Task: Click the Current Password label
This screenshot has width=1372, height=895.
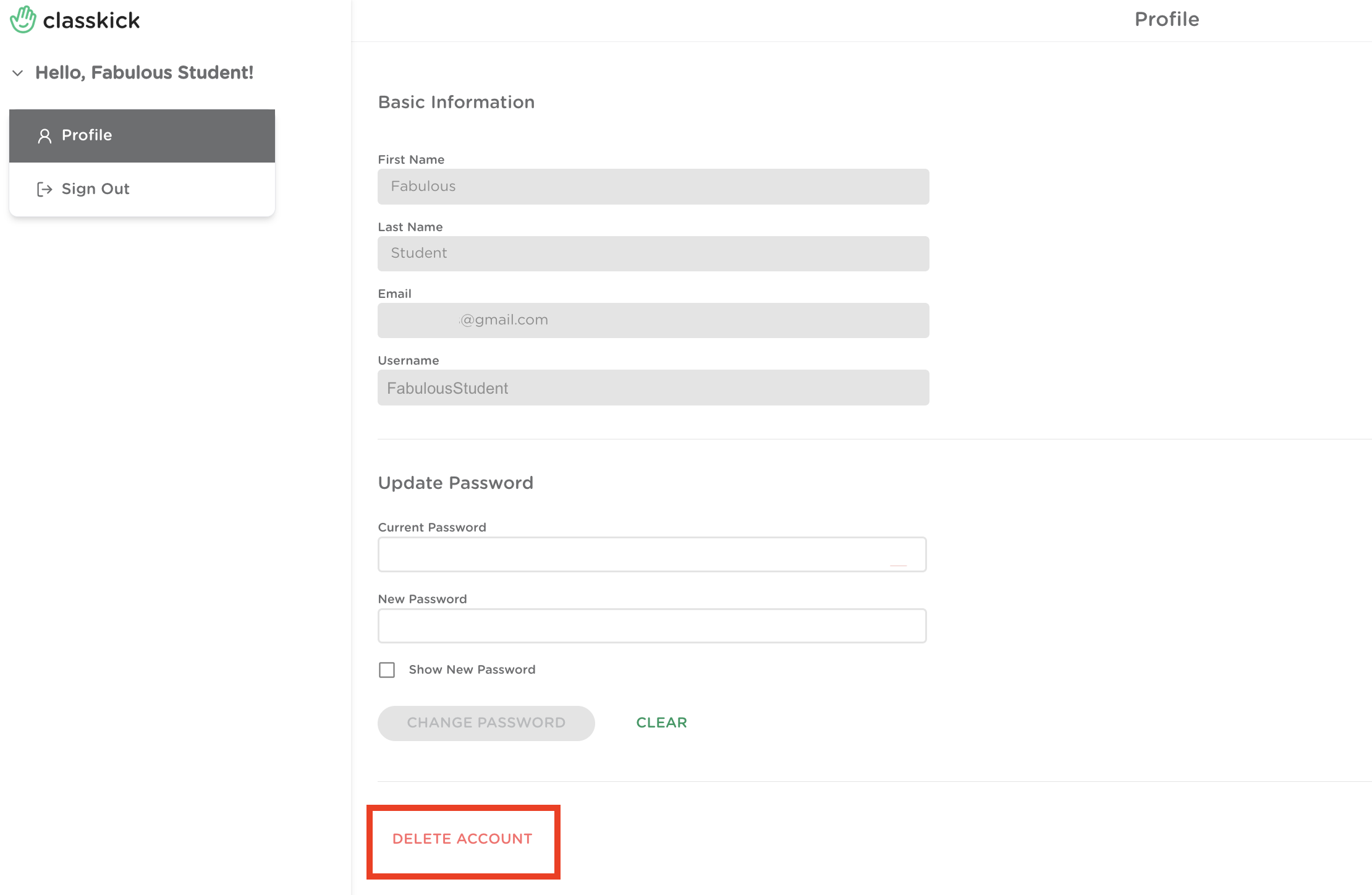Action: click(432, 527)
